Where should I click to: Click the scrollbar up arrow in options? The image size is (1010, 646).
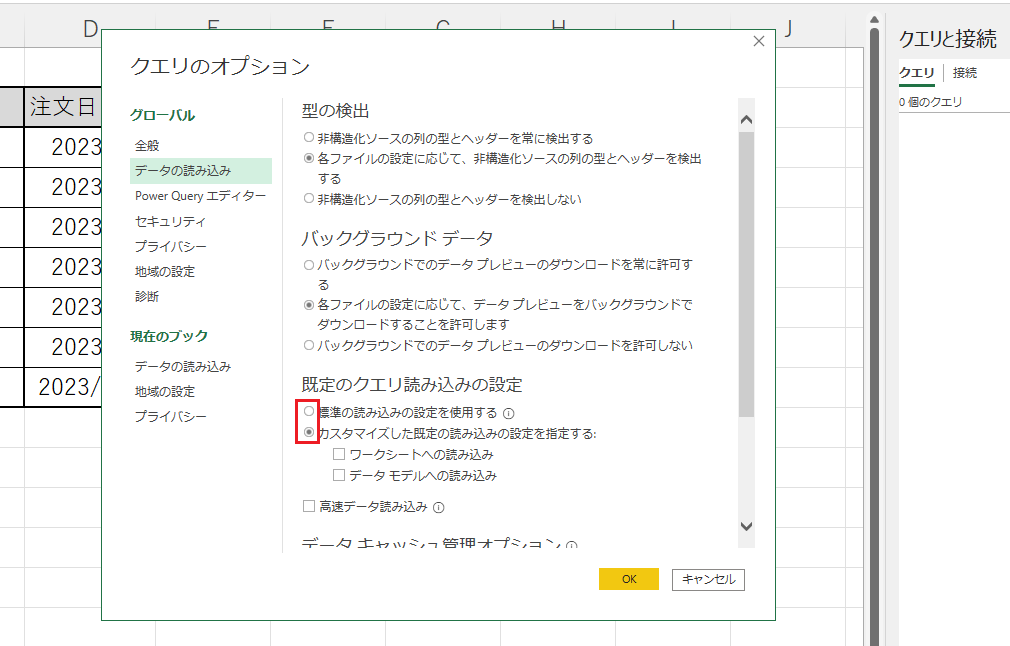pos(746,120)
